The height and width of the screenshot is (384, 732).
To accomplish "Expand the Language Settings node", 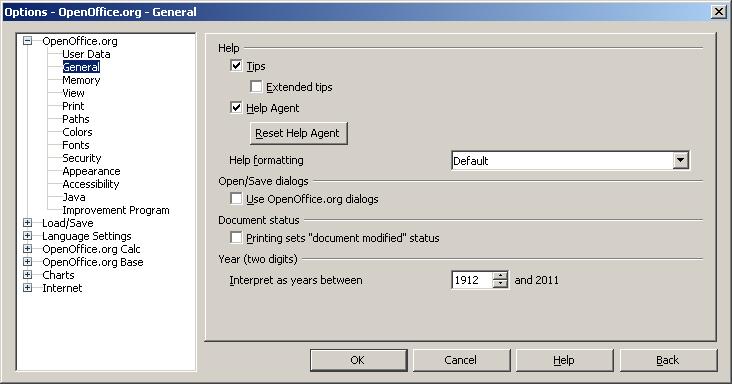I will pyautogui.click(x=28, y=236).
